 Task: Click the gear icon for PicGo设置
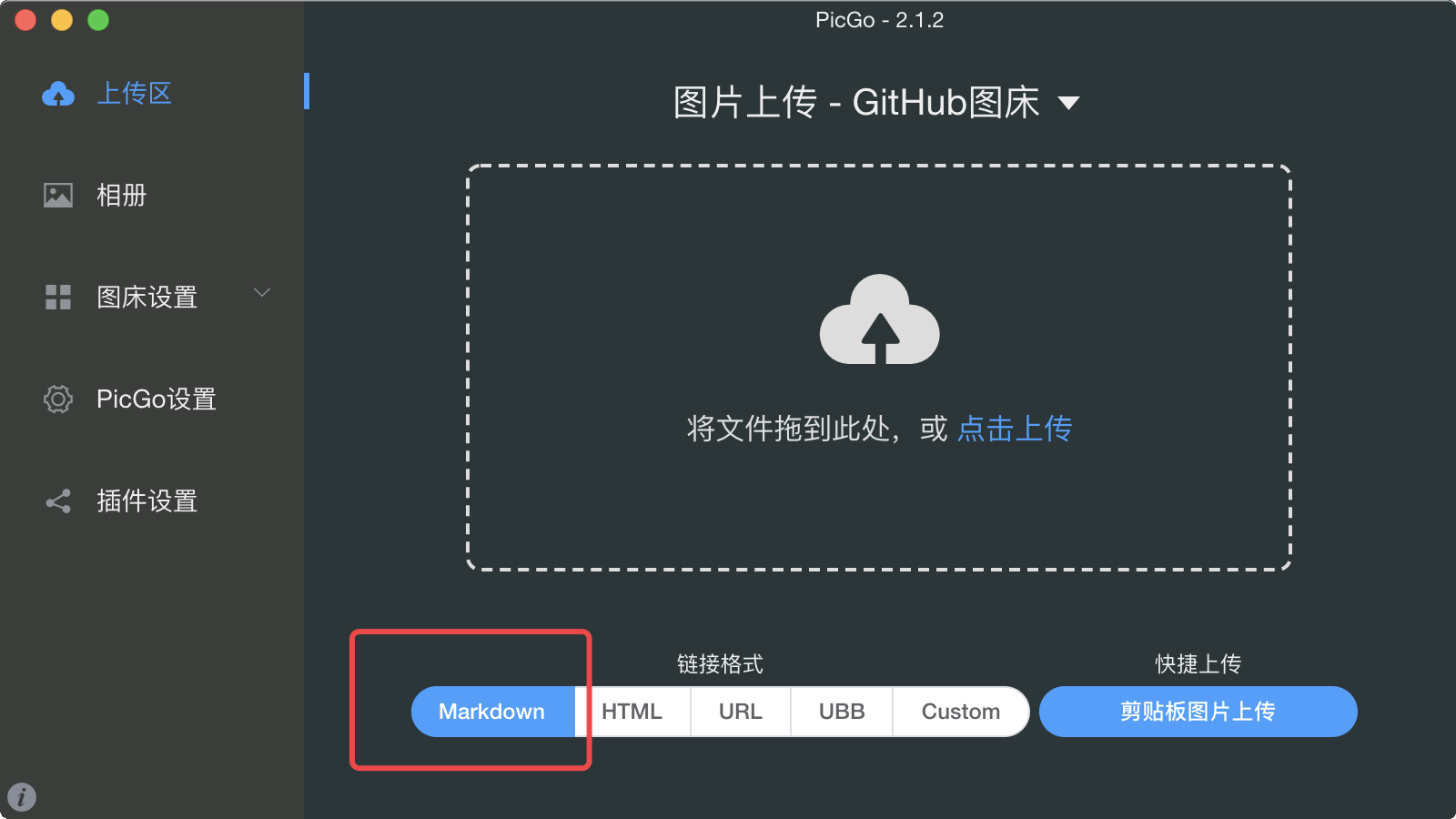coord(58,399)
